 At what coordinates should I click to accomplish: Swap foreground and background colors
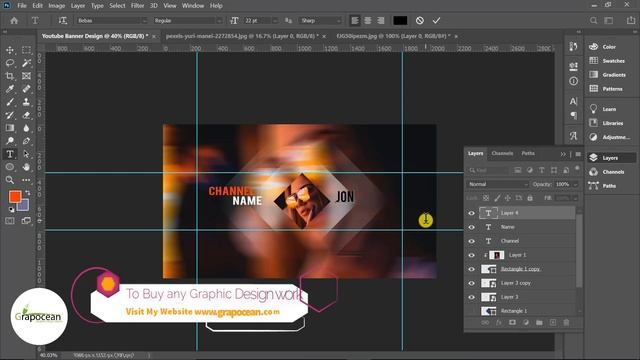27,193
